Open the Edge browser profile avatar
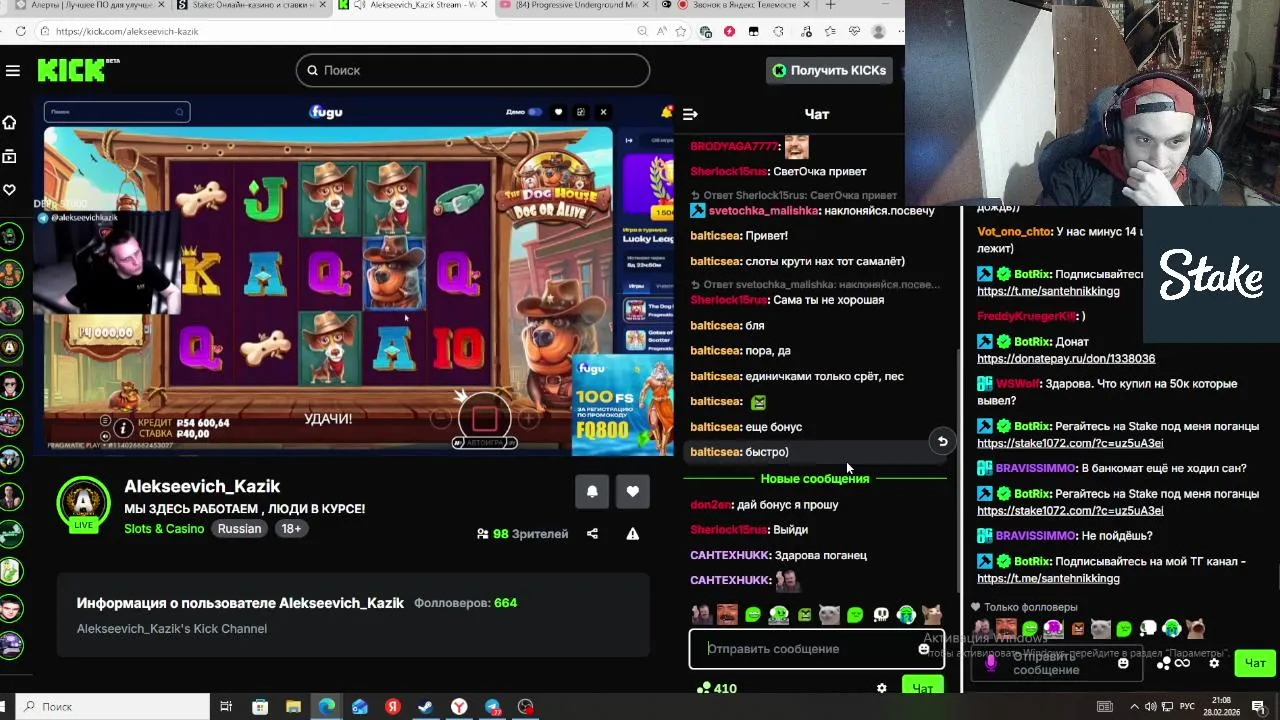Screen dimensions: 1280x720 click(879, 31)
